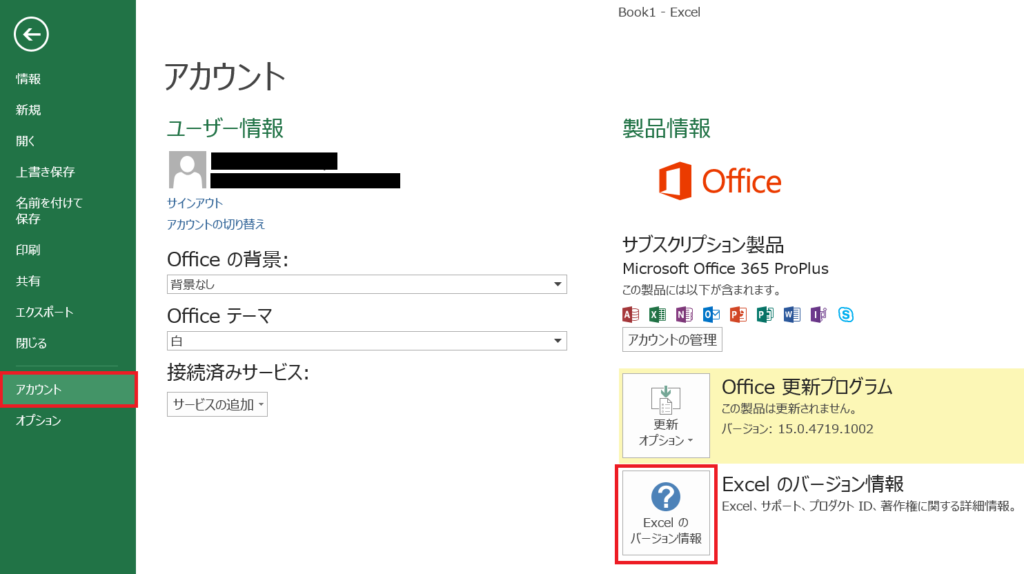The width and height of the screenshot is (1024, 574).
Task: Click the back arrow circle icon
Action: (x=31, y=34)
